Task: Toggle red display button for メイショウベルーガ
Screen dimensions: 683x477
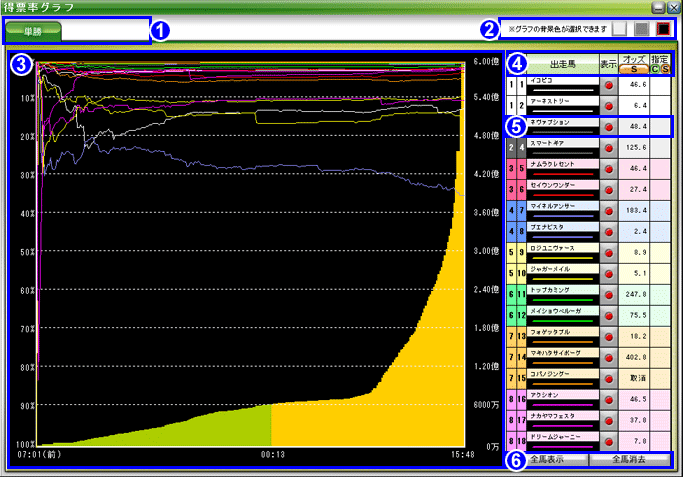Action: (x=609, y=316)
